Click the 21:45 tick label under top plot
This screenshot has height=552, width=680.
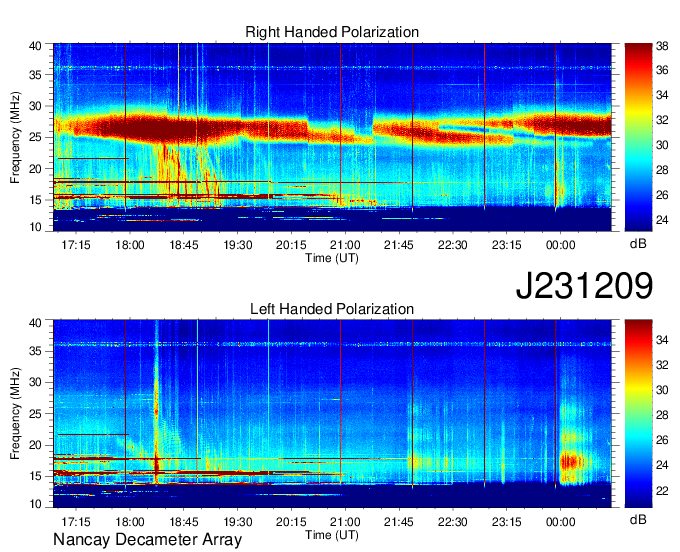click(399, 245)
